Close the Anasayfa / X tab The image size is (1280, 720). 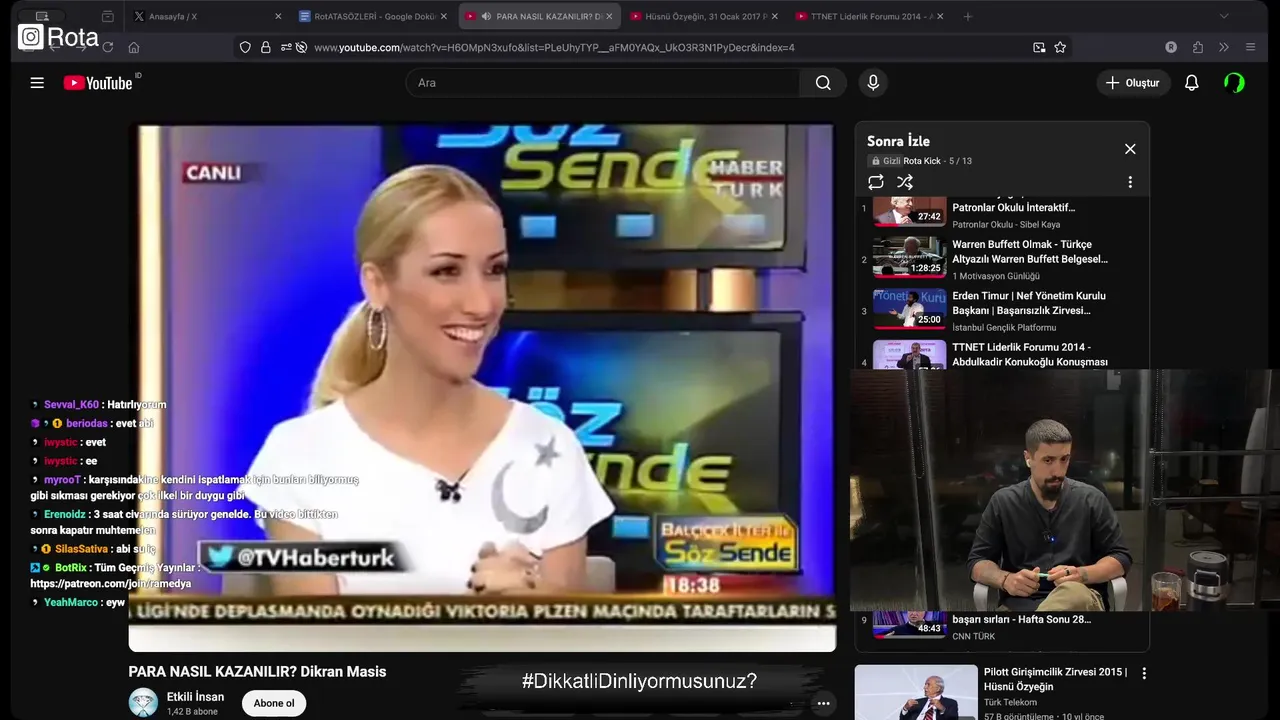pyautogui.click(x=278, y=16)
